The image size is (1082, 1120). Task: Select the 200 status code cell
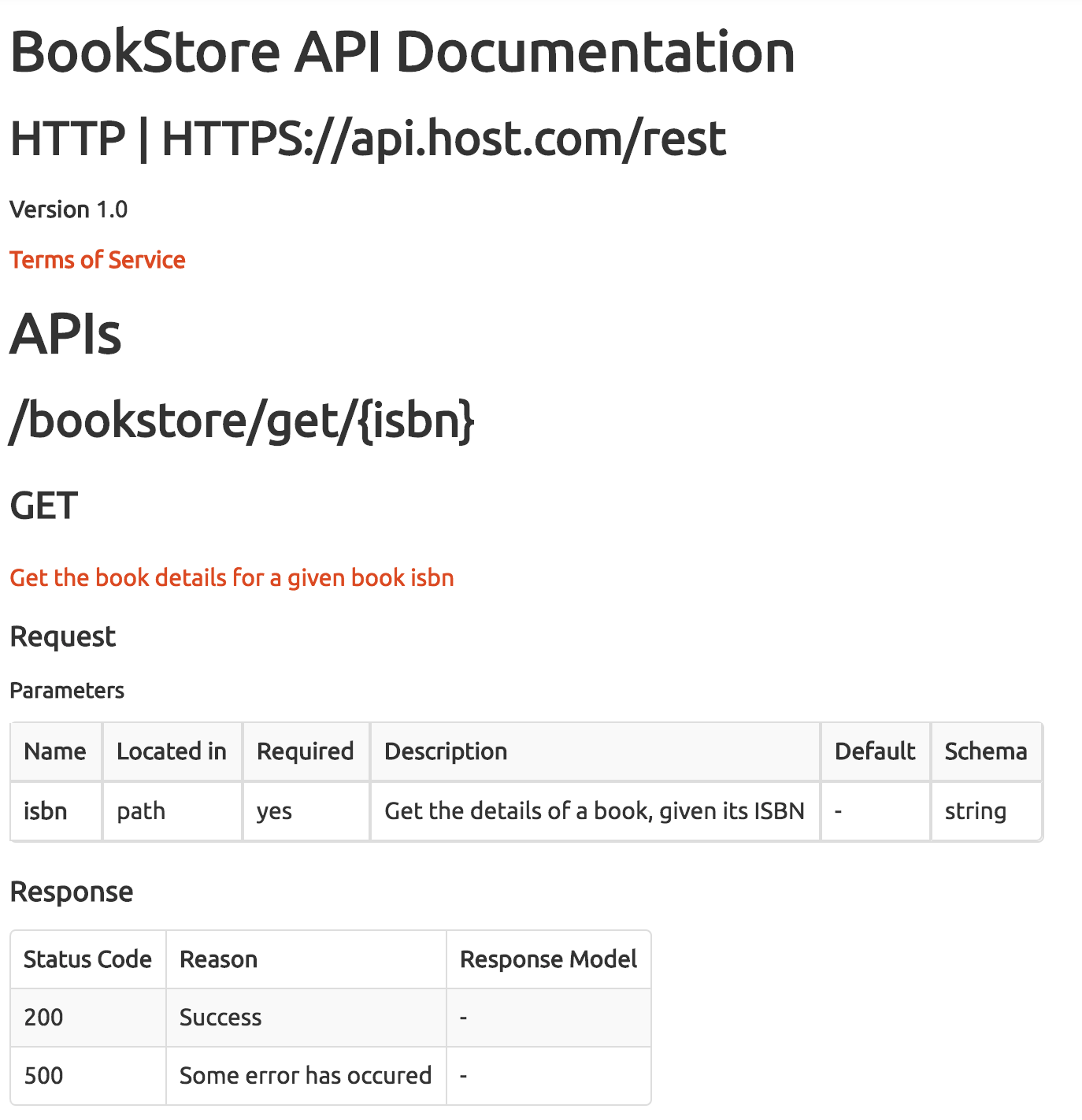point(88,1018)
